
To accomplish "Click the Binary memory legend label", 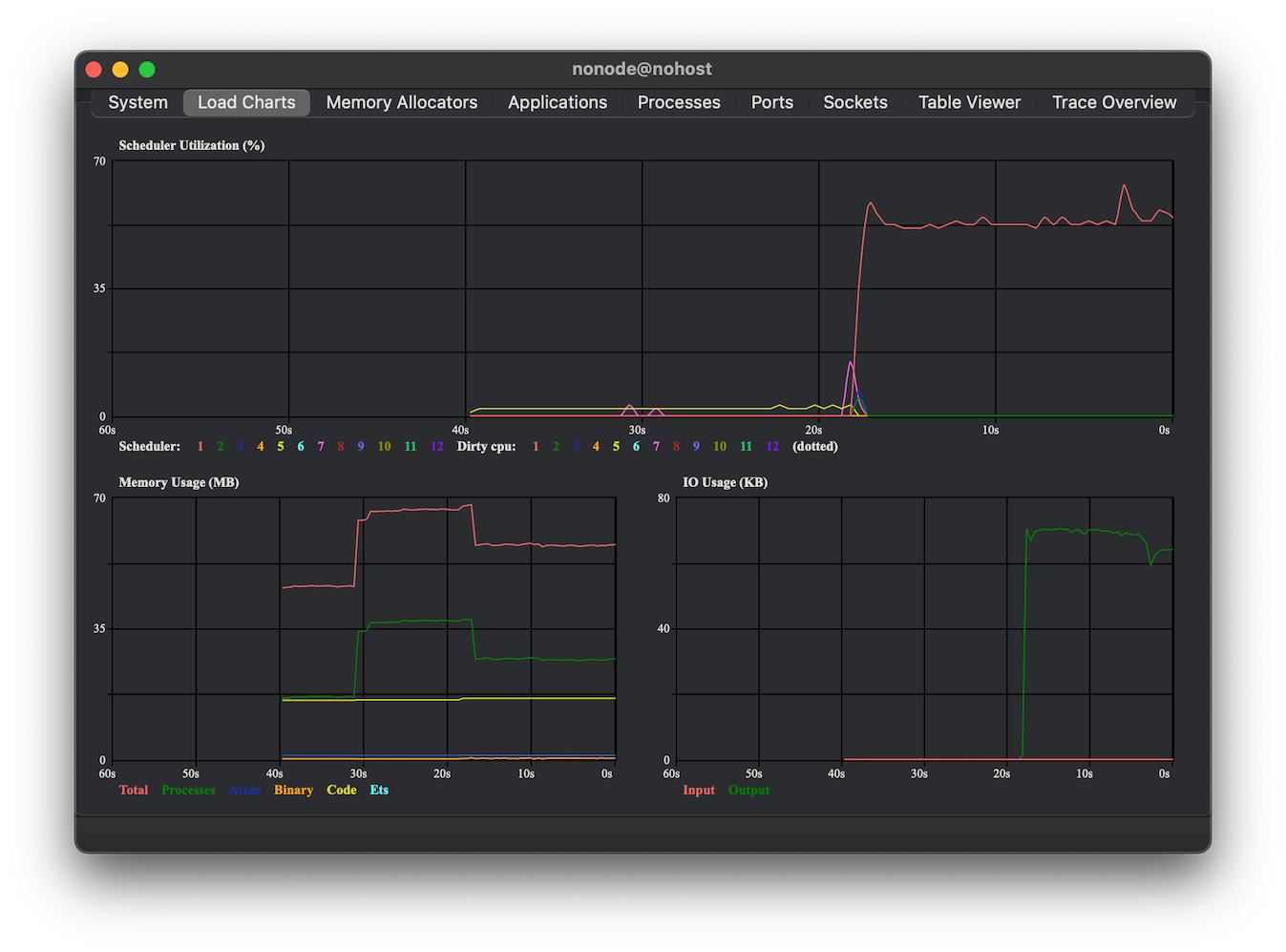I will [293, 790].
